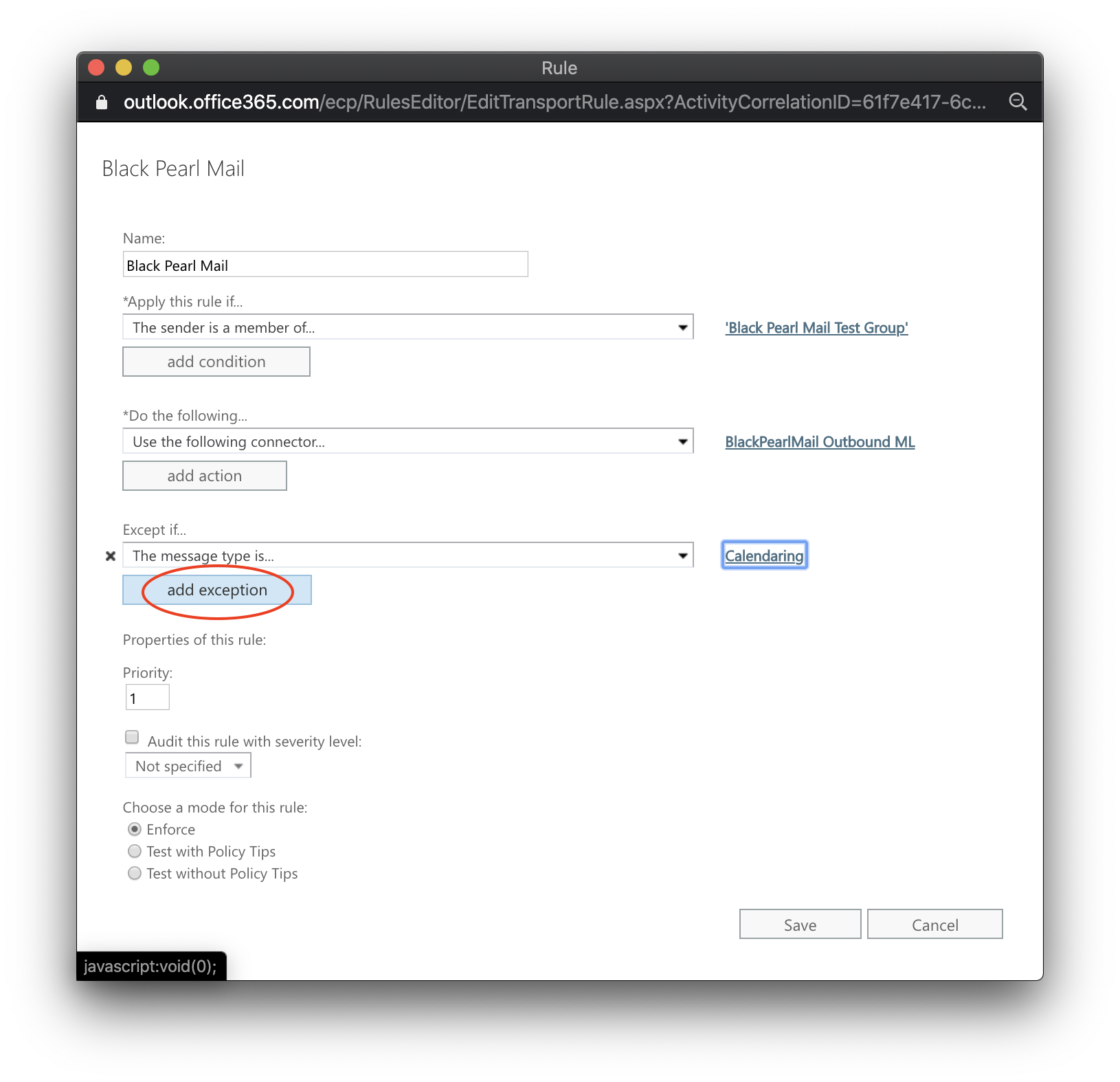Viewport: 1120px width, 1082px height.
Task: Click the lock icon in the address bar
Action: tap(102, 102)
